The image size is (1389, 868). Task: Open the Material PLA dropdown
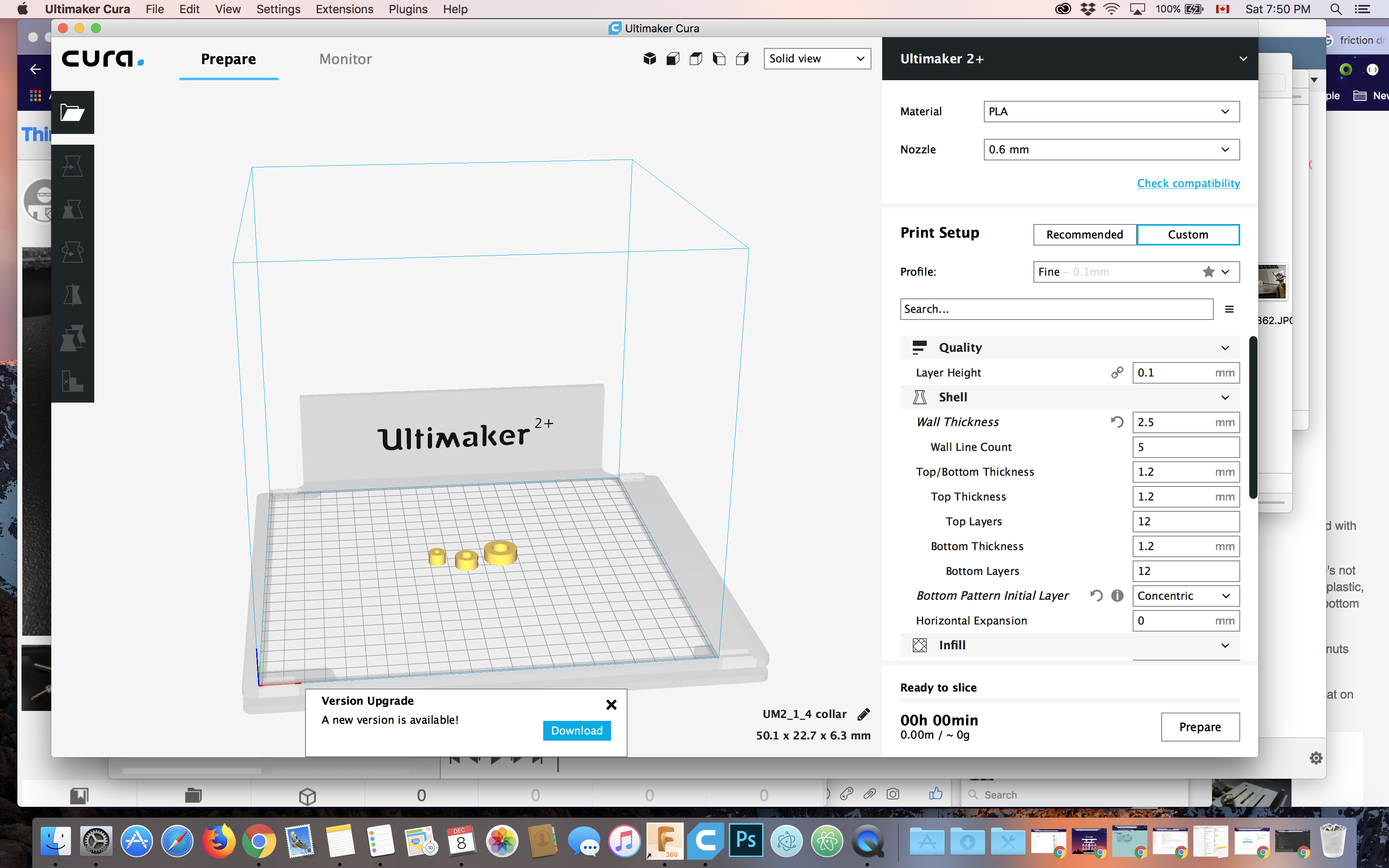point(1111,111)
